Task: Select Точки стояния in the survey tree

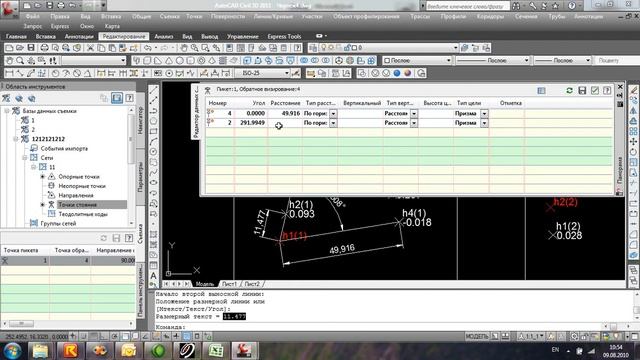Action: click(78, 205)
